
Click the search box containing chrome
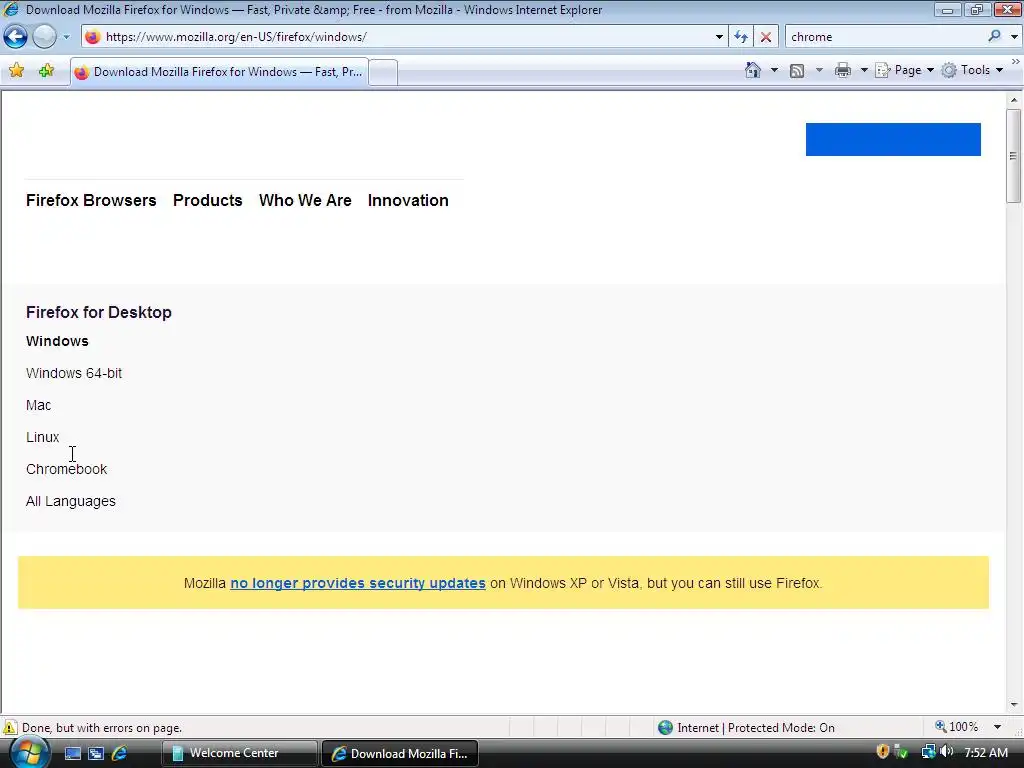point(886,37)
